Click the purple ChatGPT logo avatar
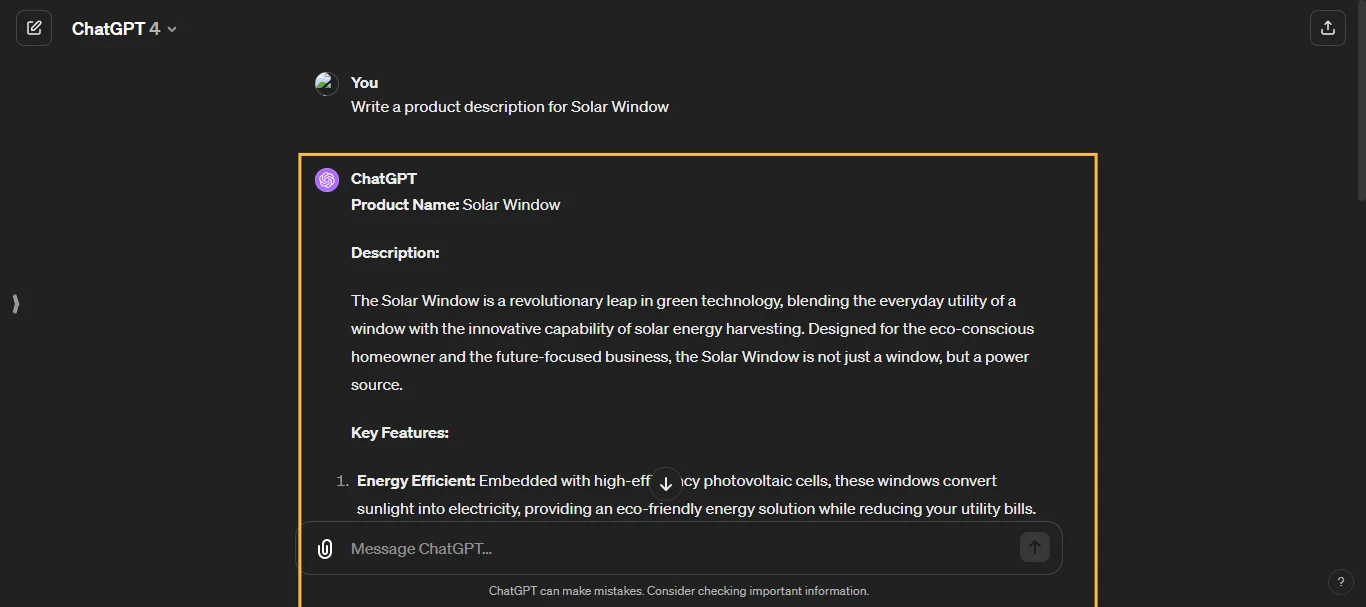Viewport: 1366px width, 607px height. click(x=327, y=180)
